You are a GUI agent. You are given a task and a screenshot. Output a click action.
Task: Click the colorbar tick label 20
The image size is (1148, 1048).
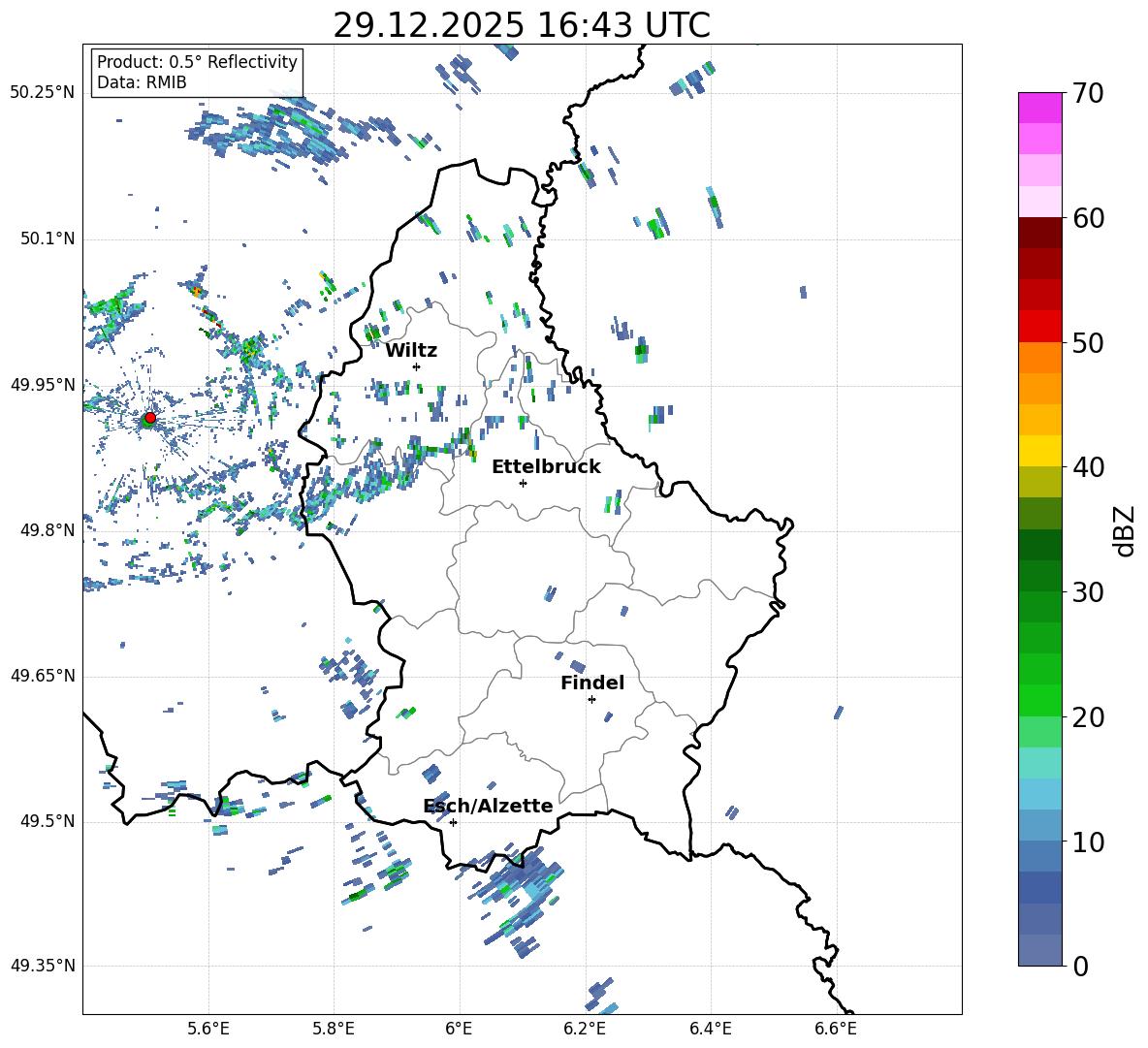point(1089,717)
